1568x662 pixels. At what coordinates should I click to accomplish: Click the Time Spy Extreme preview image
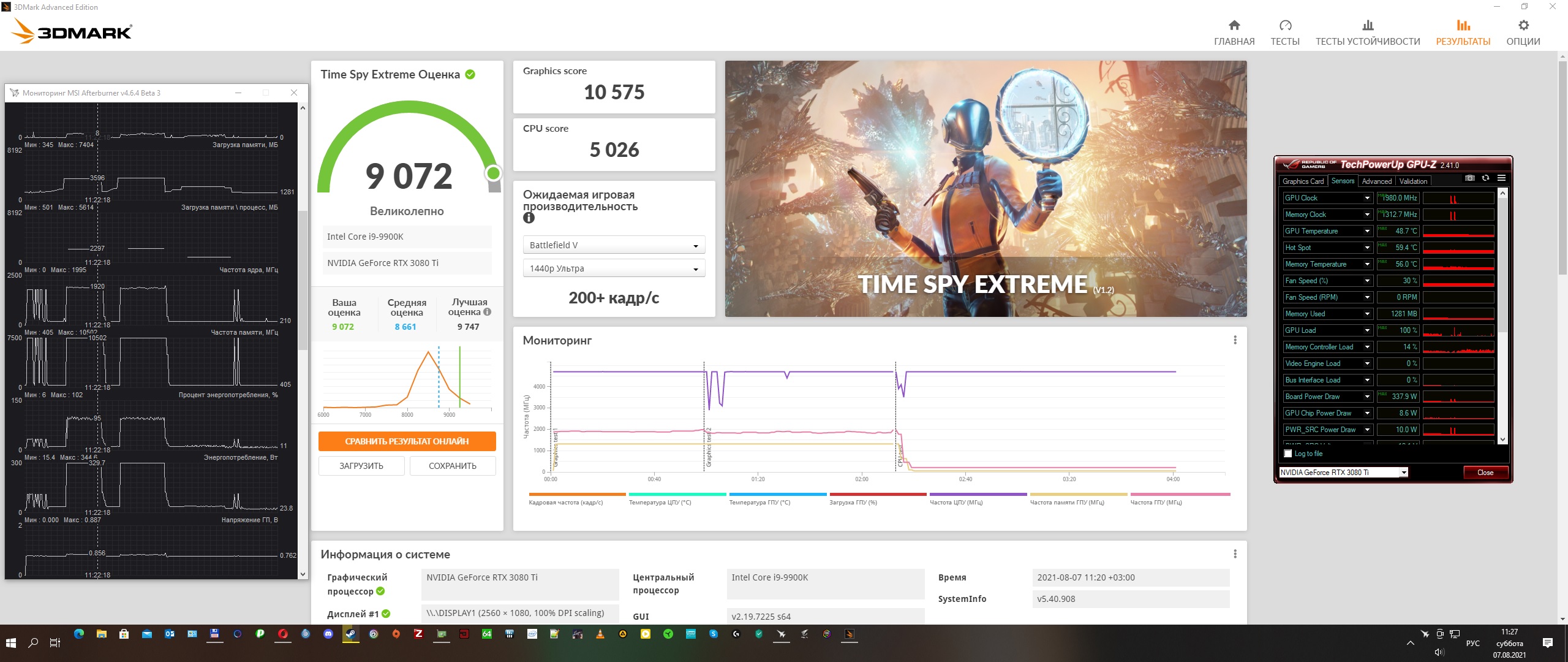click(986, 189)
